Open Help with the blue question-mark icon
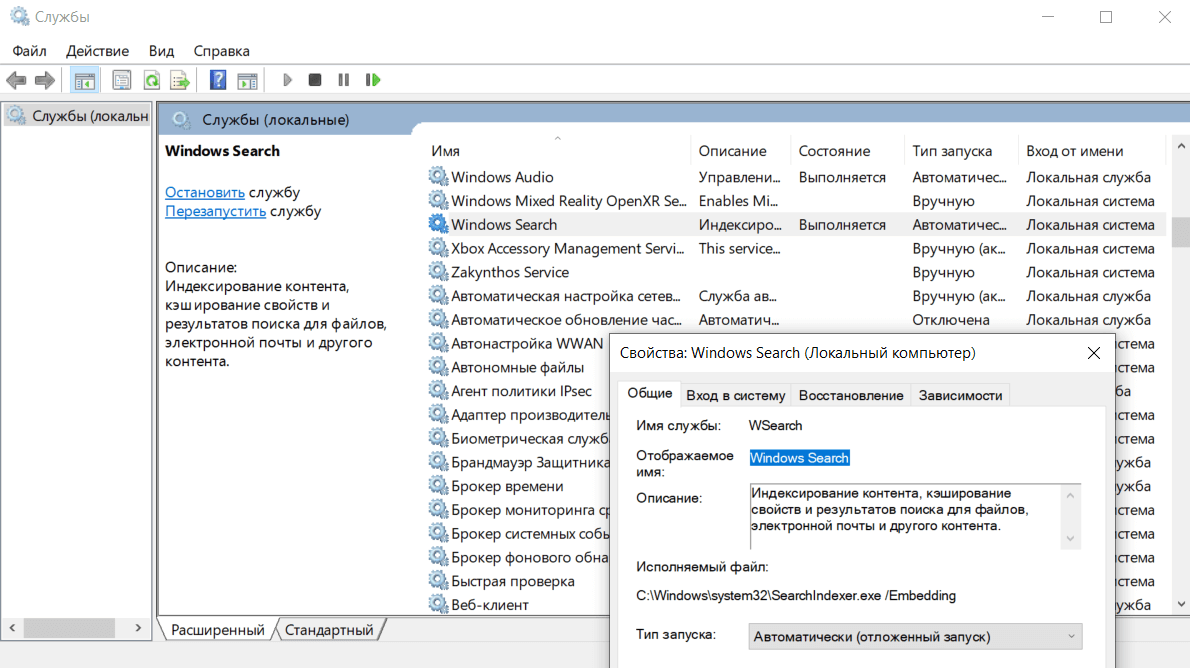 pos(218,80)
